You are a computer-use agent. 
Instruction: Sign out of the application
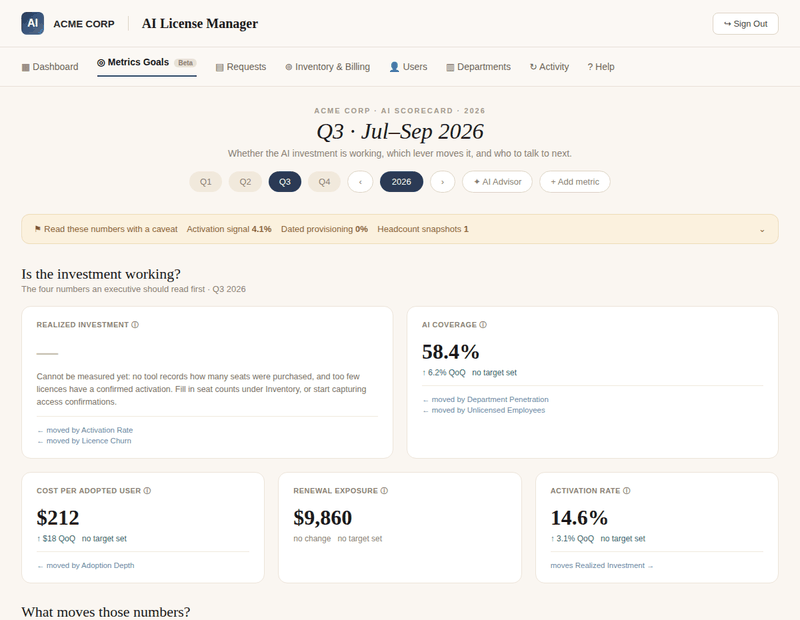pos(745,23)
